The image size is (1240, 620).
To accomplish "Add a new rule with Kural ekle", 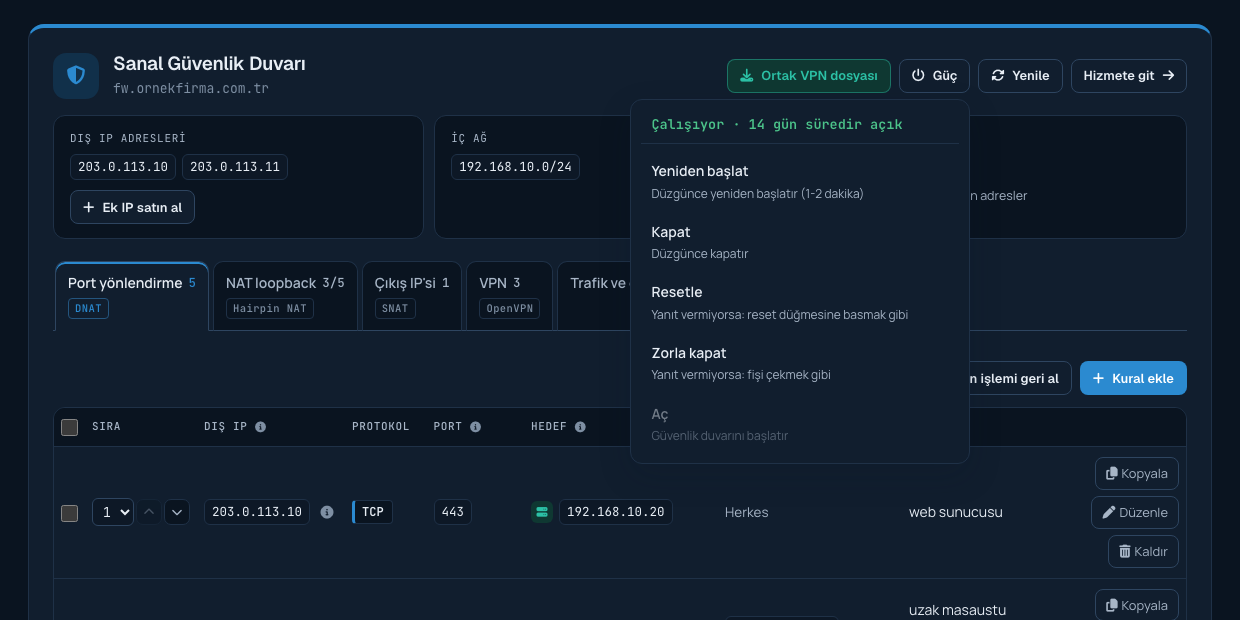I will click(x=1133, y=378).
